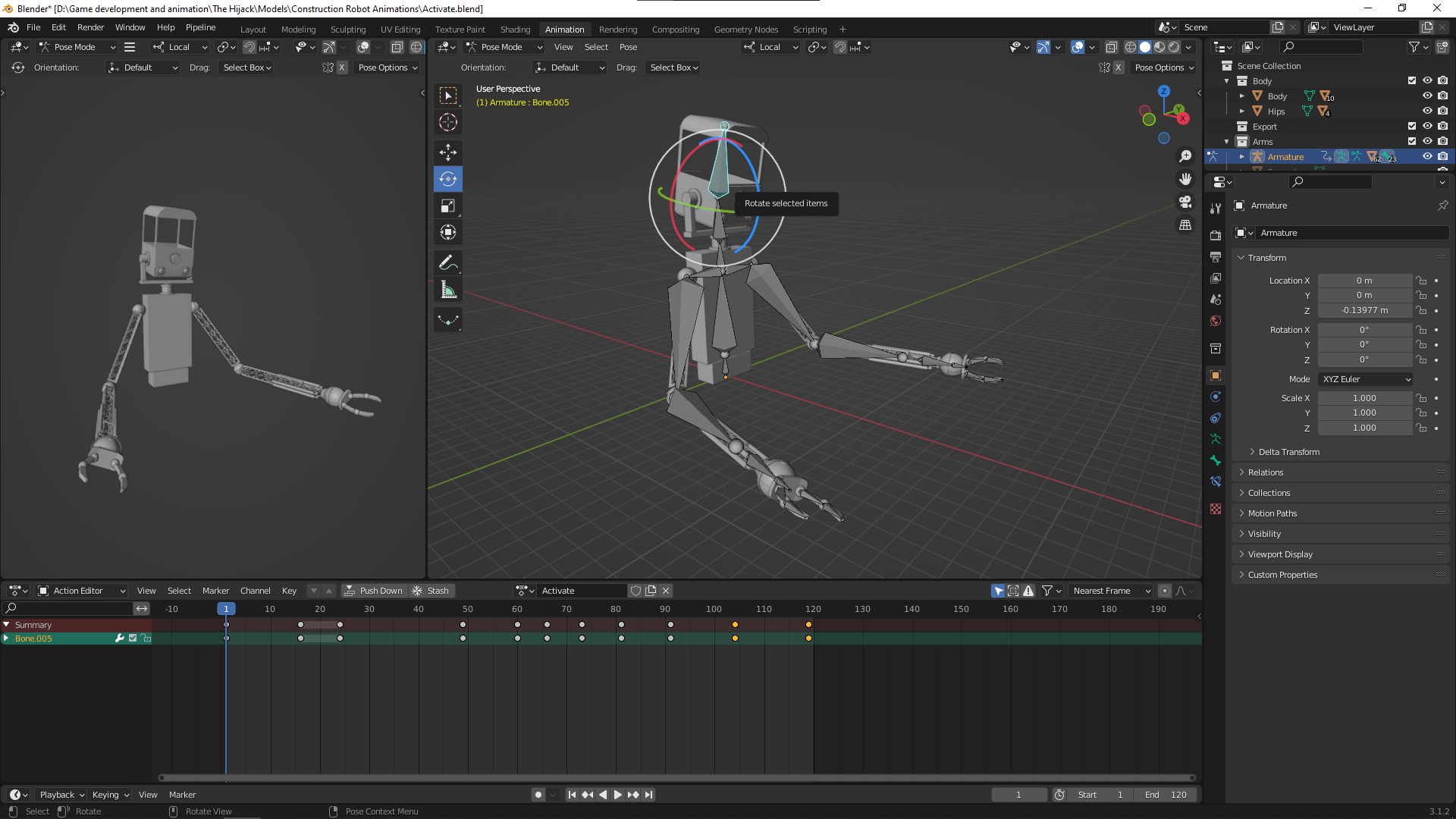The width and height of the screenshot is (1456, 819).
Task: Click the zoom magnifier icon in viewport
Action: (x=1185, y=156)
